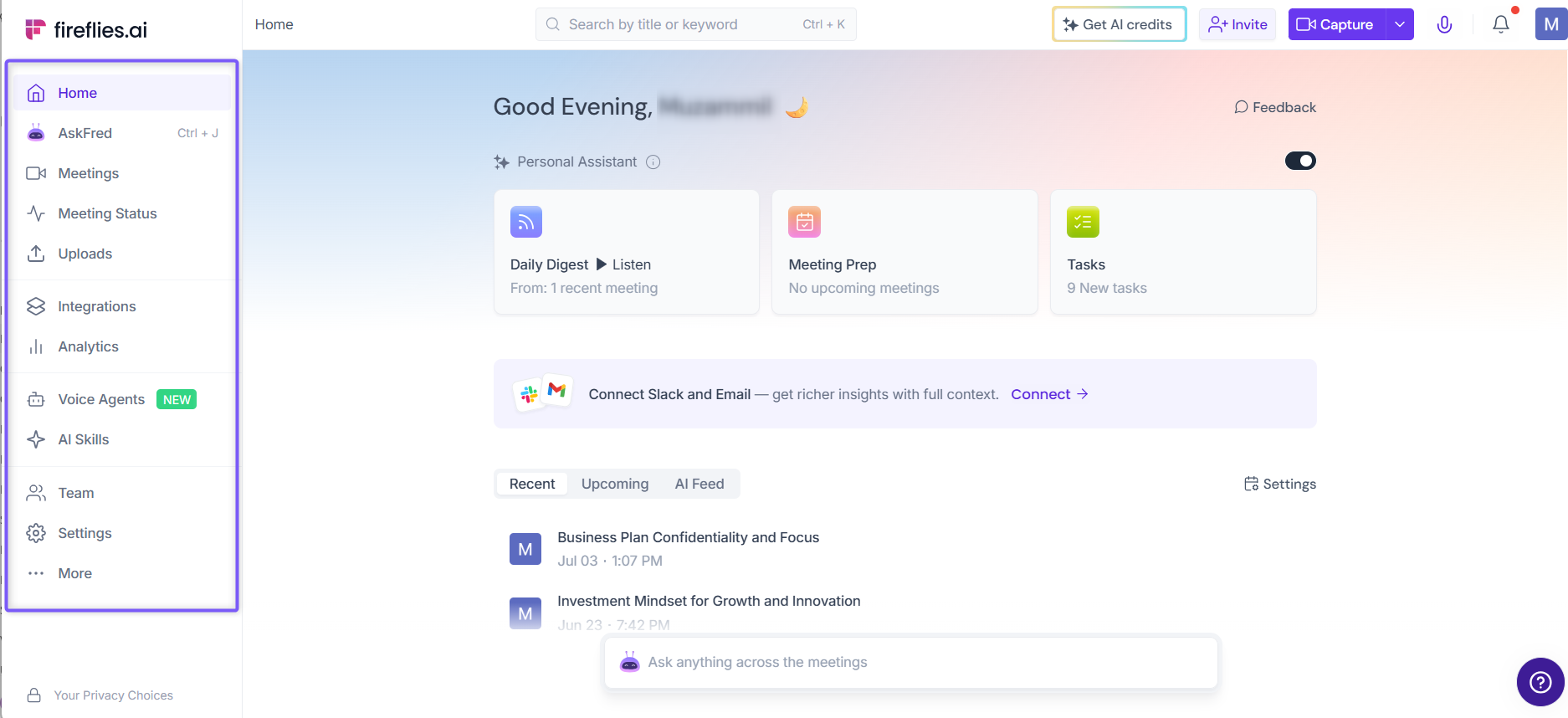Click the Meeting Prep calendar icon
1568x718 pixels.
(805, 222)
